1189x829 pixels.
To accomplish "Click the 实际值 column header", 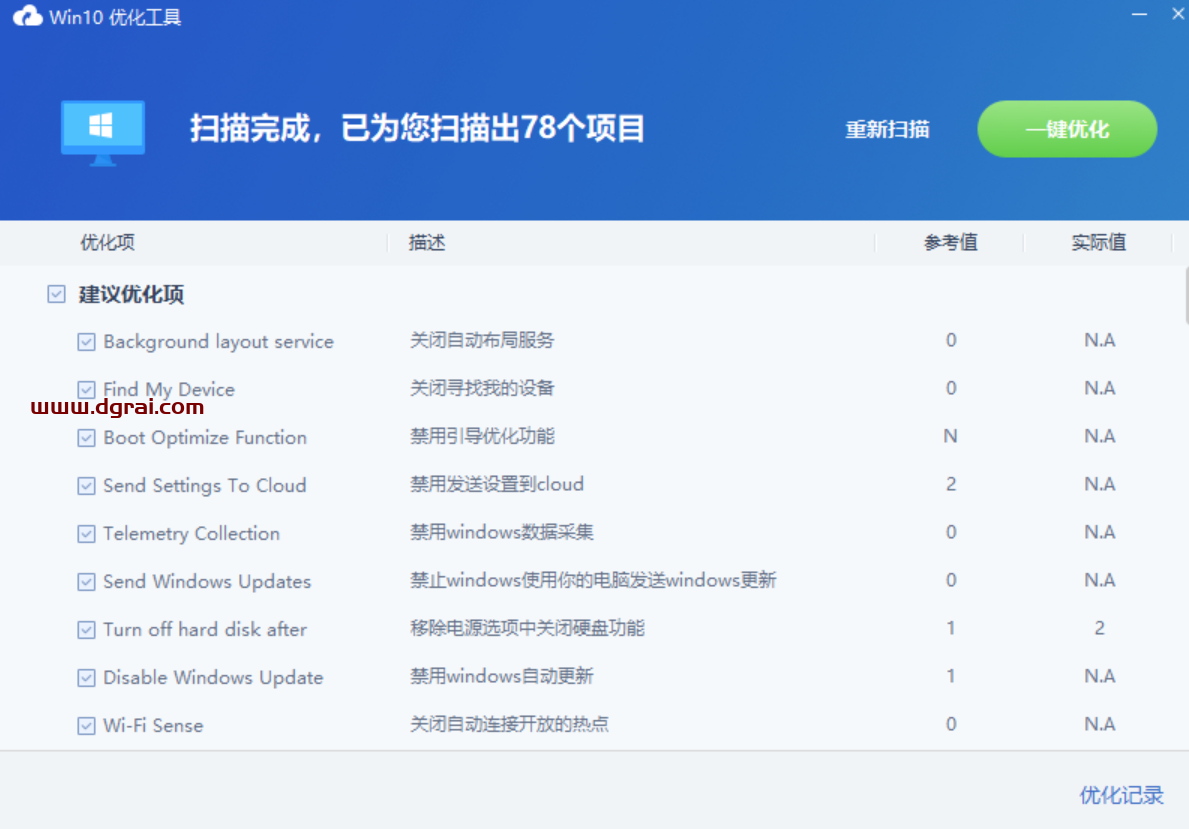I will point(1099,242).
